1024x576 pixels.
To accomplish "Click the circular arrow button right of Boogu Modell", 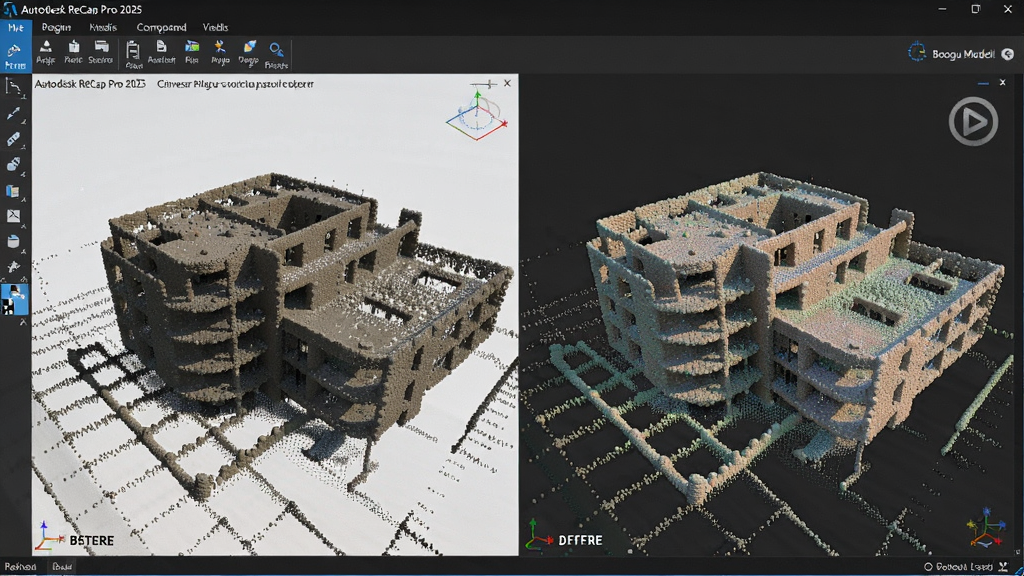I will pos(1008,54).
